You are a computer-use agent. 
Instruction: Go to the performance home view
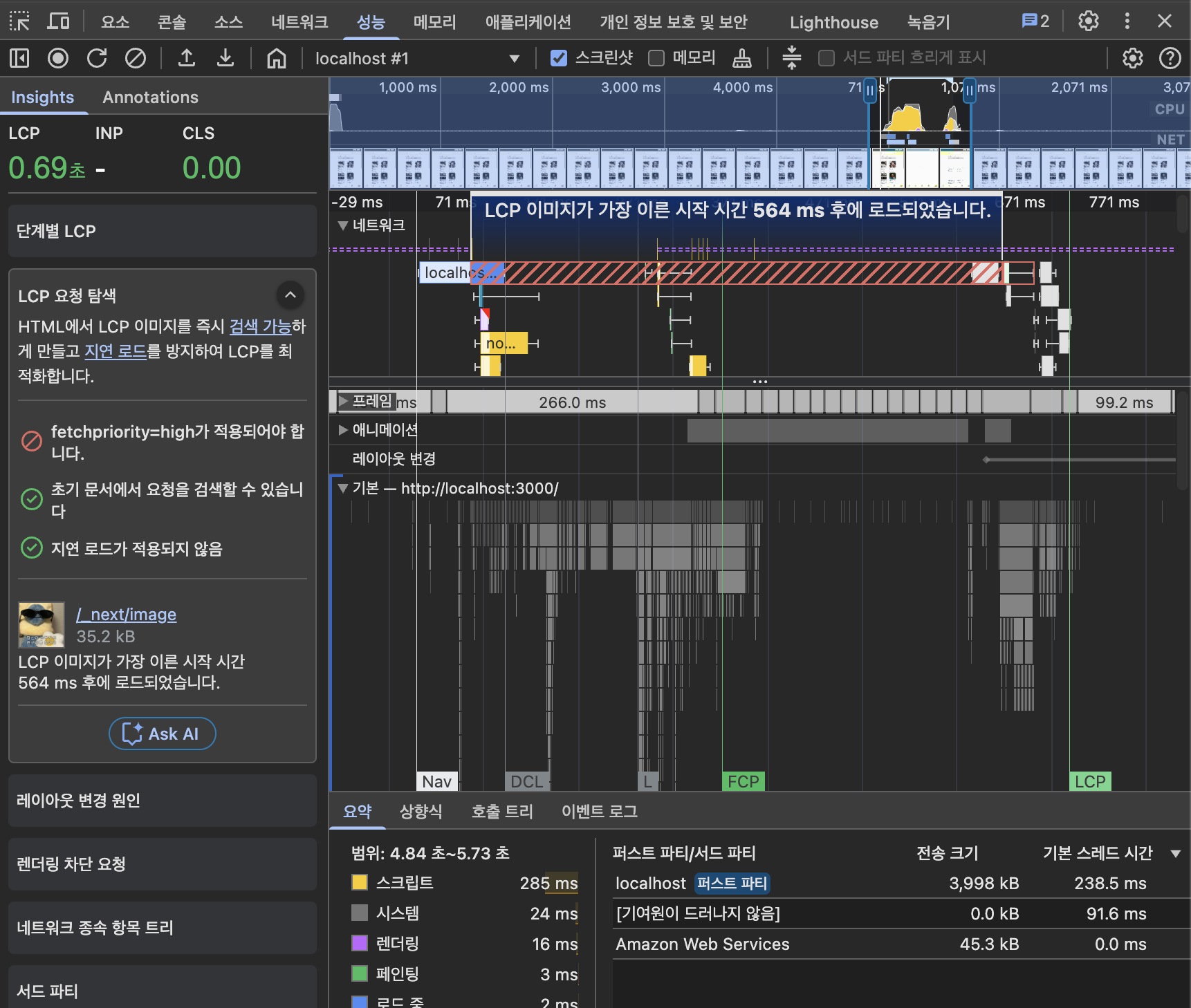point(276,59)
